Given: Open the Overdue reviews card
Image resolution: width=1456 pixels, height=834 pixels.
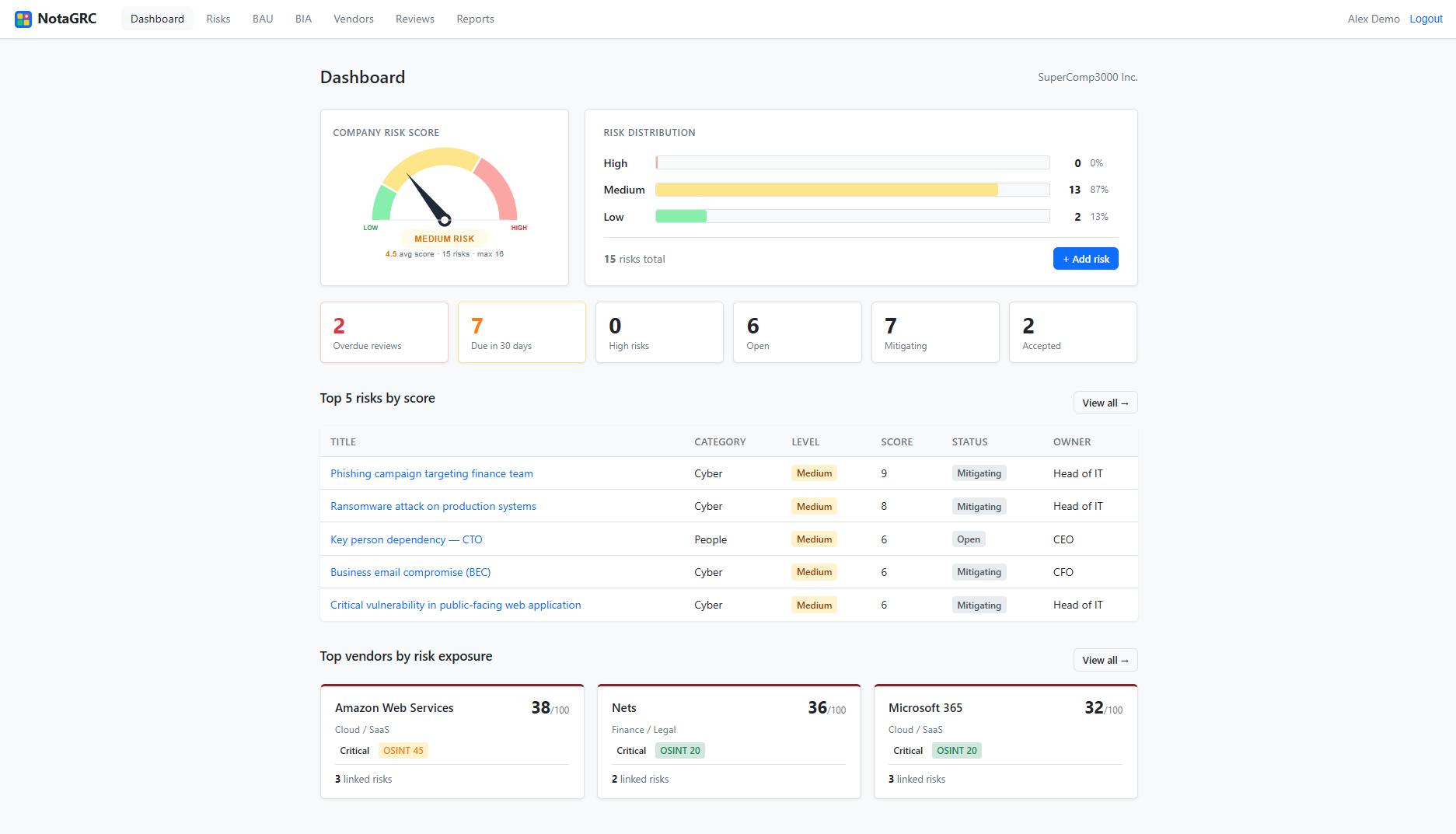Looking at the screenshot, I should point(384,333).
